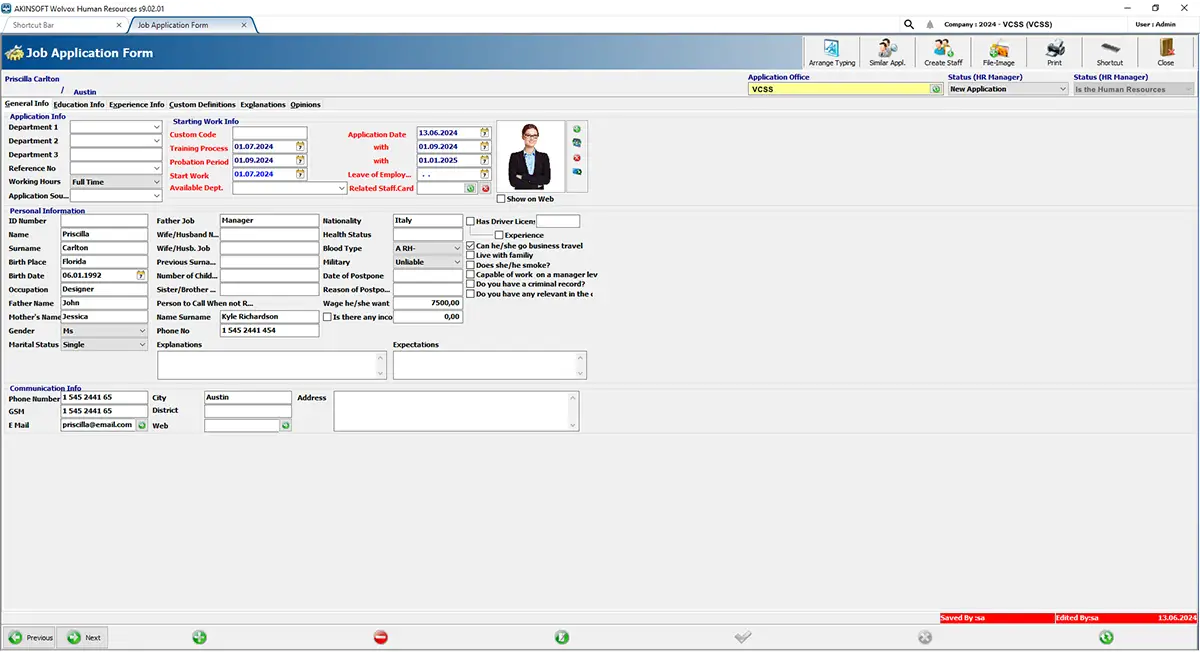Click the ID Number input field
The width and height of the screenshot is (1200, 653).
104,221
